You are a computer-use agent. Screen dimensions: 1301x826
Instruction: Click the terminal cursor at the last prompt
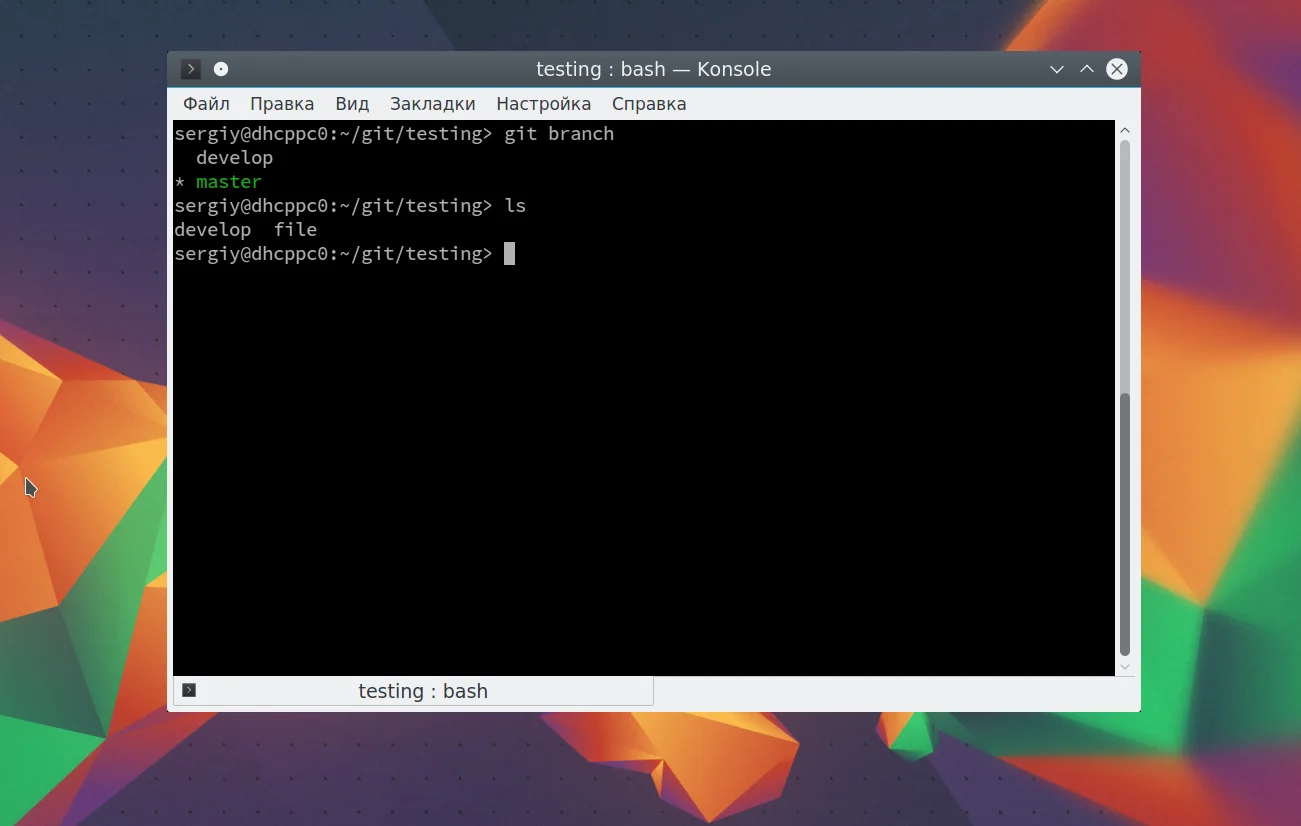click(x=509, y=254)
